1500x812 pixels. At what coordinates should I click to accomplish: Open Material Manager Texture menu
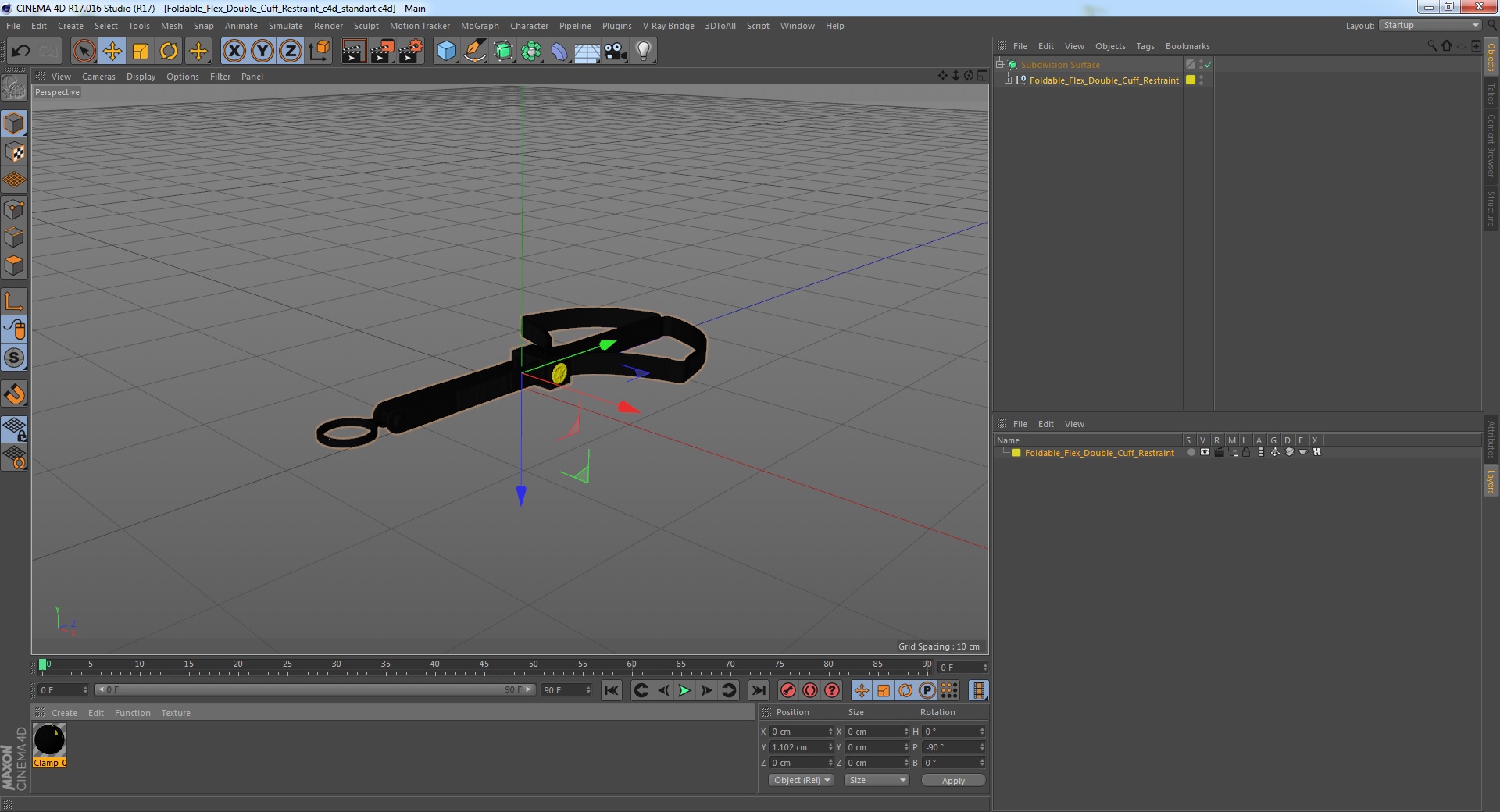pos(176,713)
